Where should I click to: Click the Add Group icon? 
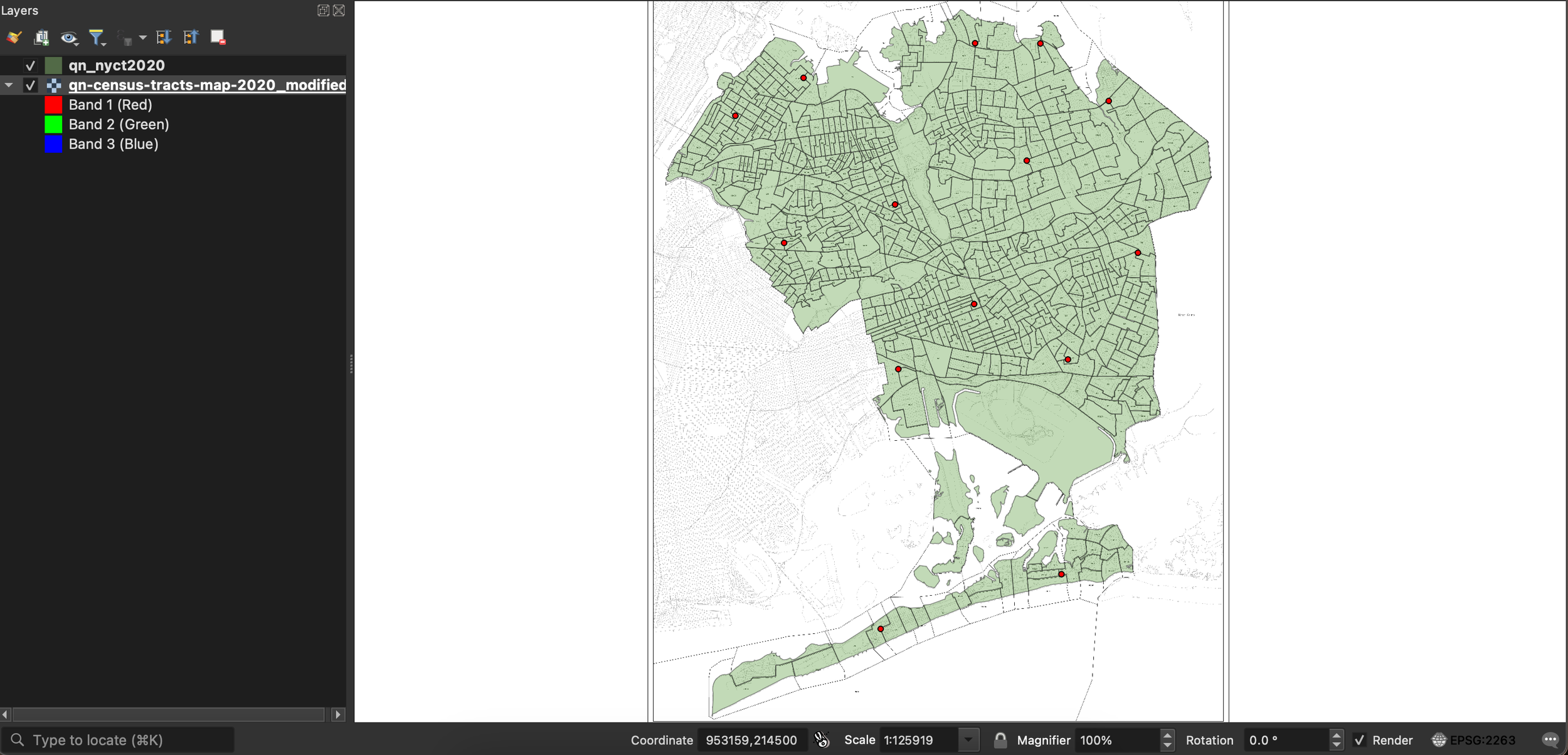coord(41,38)
